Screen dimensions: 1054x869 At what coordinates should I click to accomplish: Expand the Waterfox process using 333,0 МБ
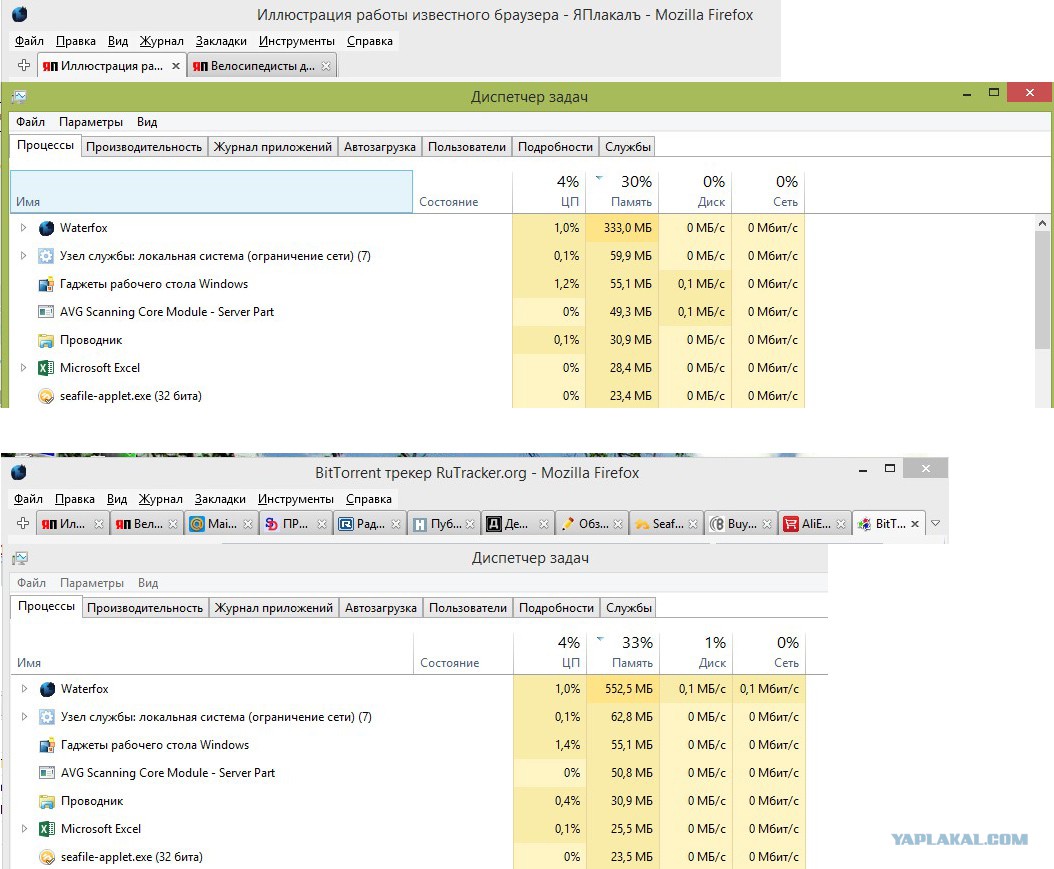[24, 228]
